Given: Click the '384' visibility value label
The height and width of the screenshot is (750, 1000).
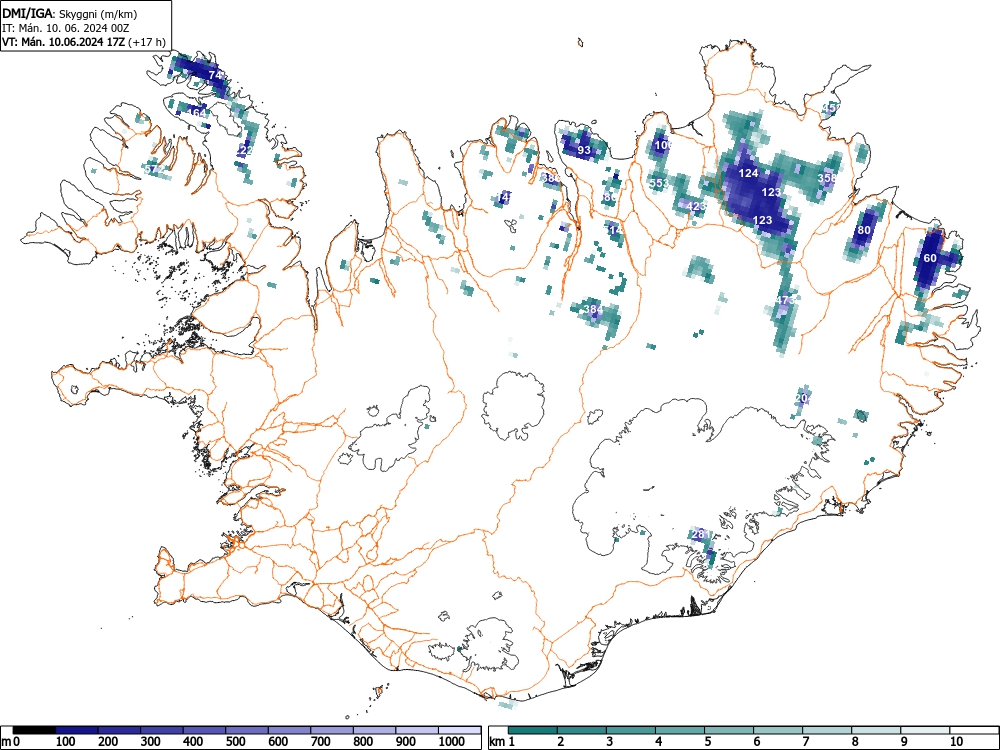Looking at the screenshot, I should point(593,309).
